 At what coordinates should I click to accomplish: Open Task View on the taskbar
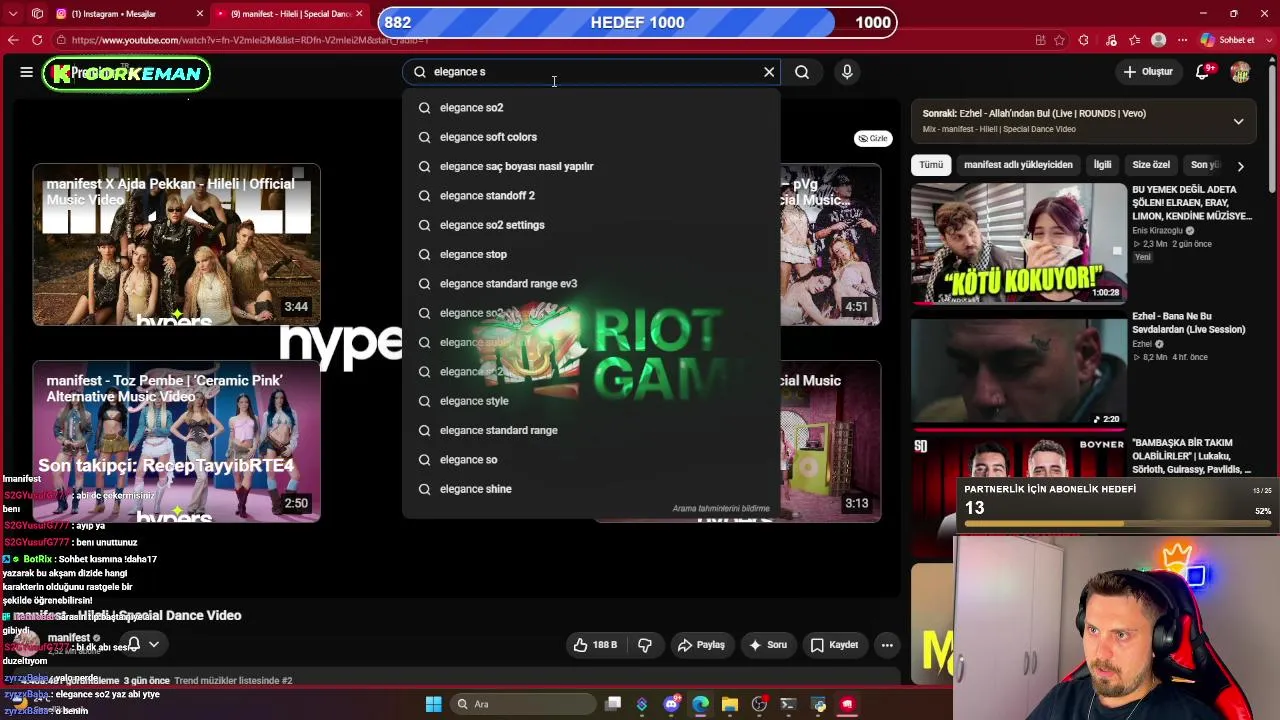[613, 704]
